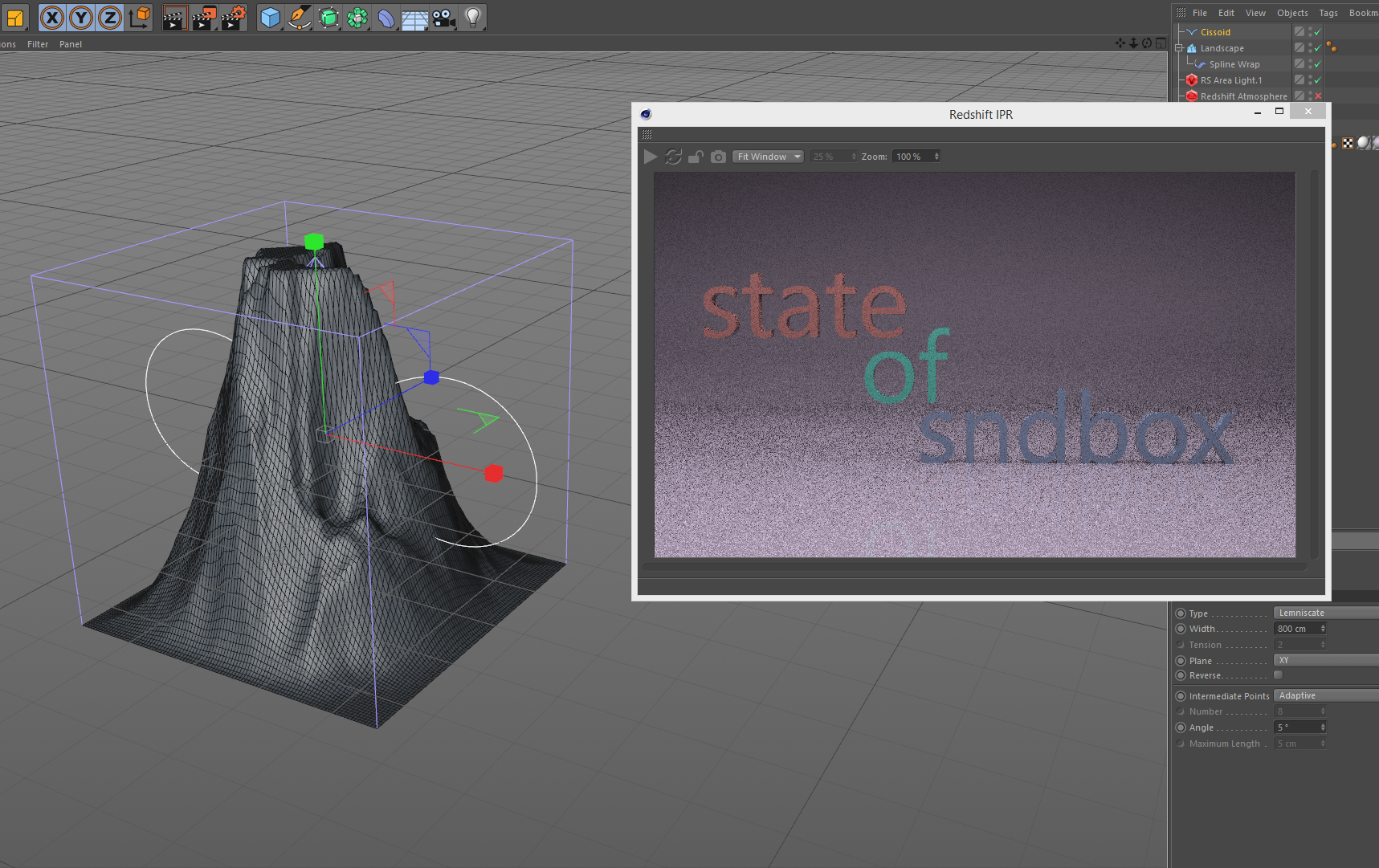This screenshot has height=868, width=1379.
Task: Click the checkerboard material tag icon
Action: (x=1348, y=143)
